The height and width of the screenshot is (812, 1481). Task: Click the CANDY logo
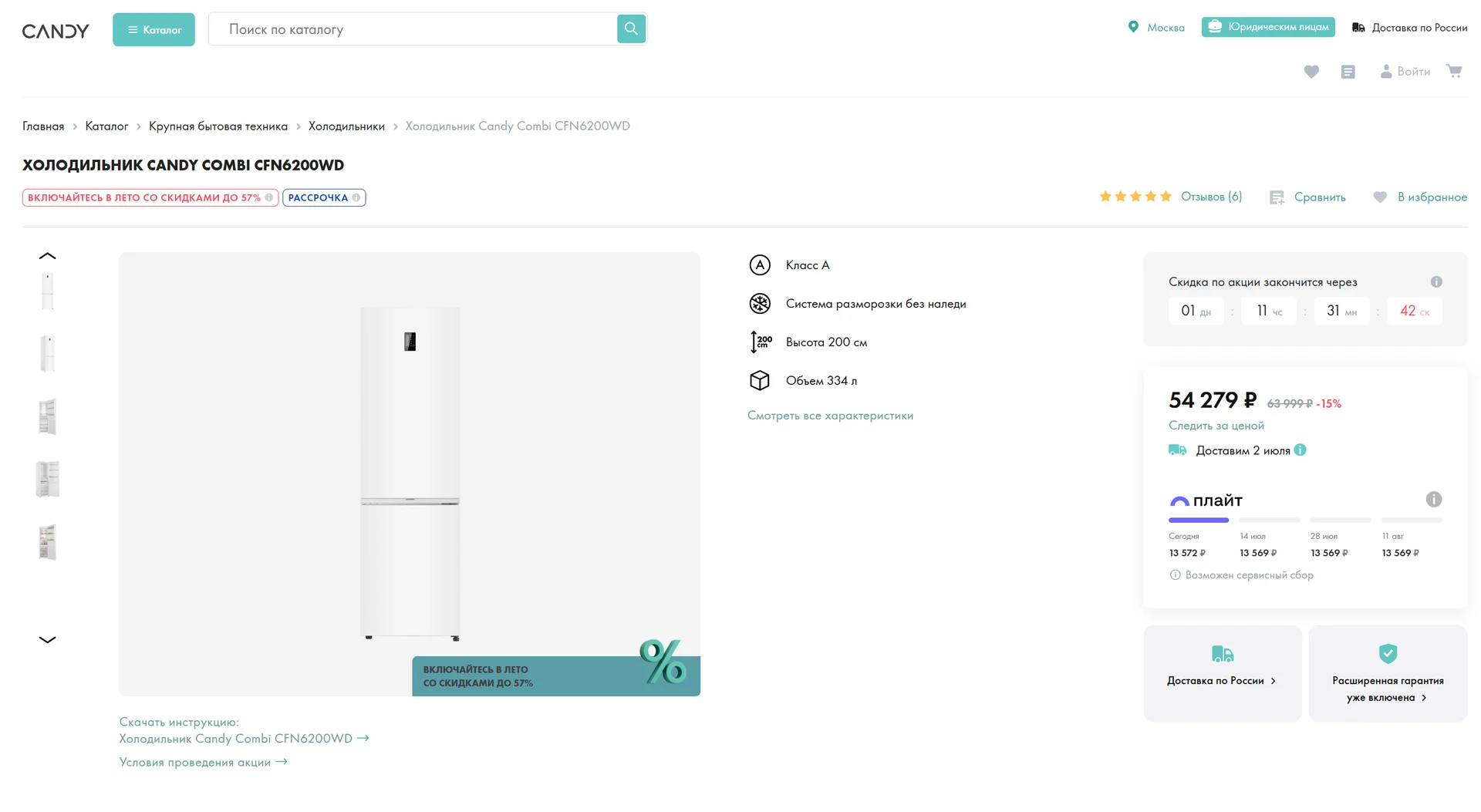(56, 30)
